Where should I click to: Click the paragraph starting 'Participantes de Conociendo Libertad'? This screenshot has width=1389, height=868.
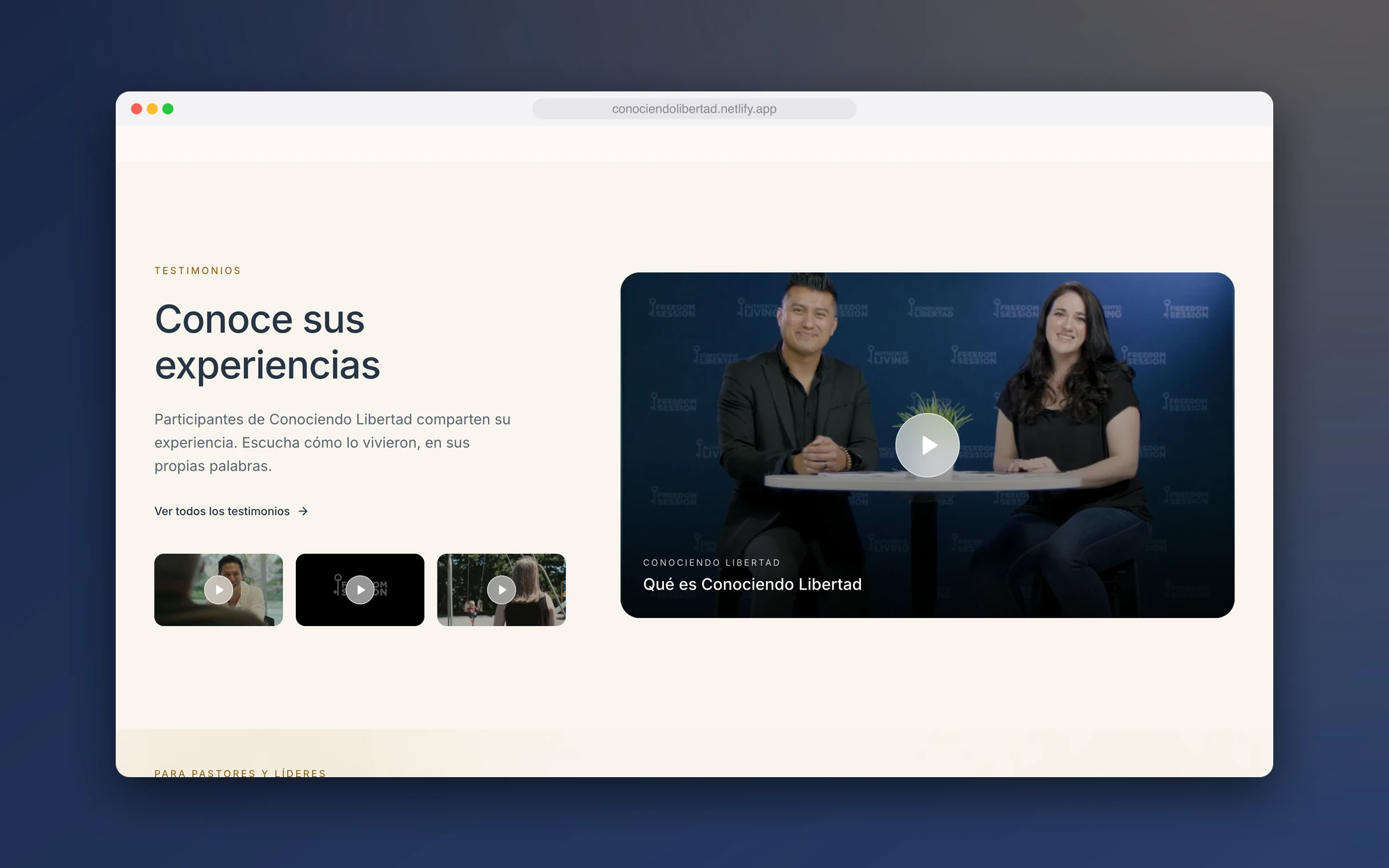click(332, 443)
